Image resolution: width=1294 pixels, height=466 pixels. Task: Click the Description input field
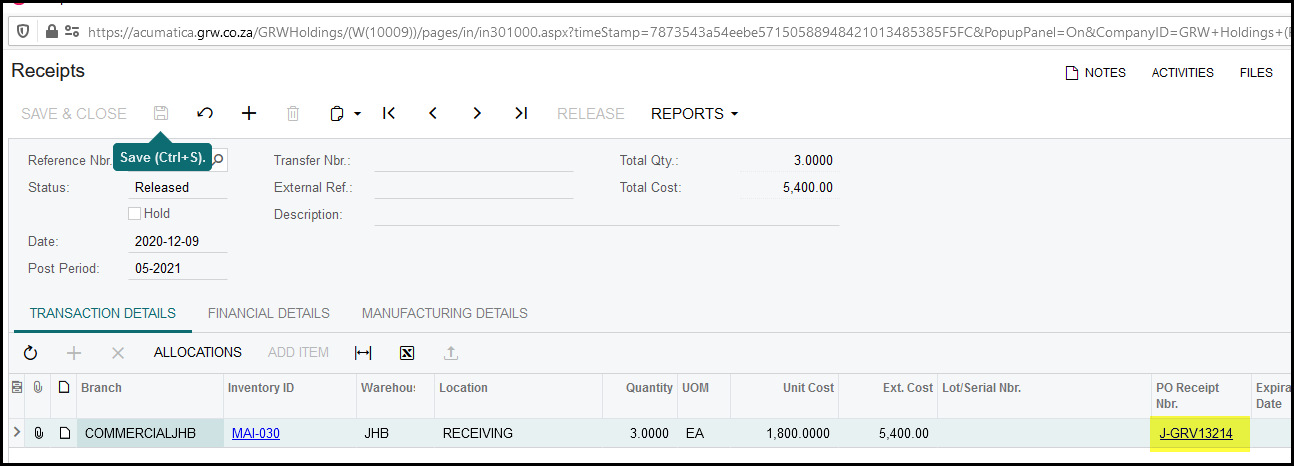tap(606, 214)
